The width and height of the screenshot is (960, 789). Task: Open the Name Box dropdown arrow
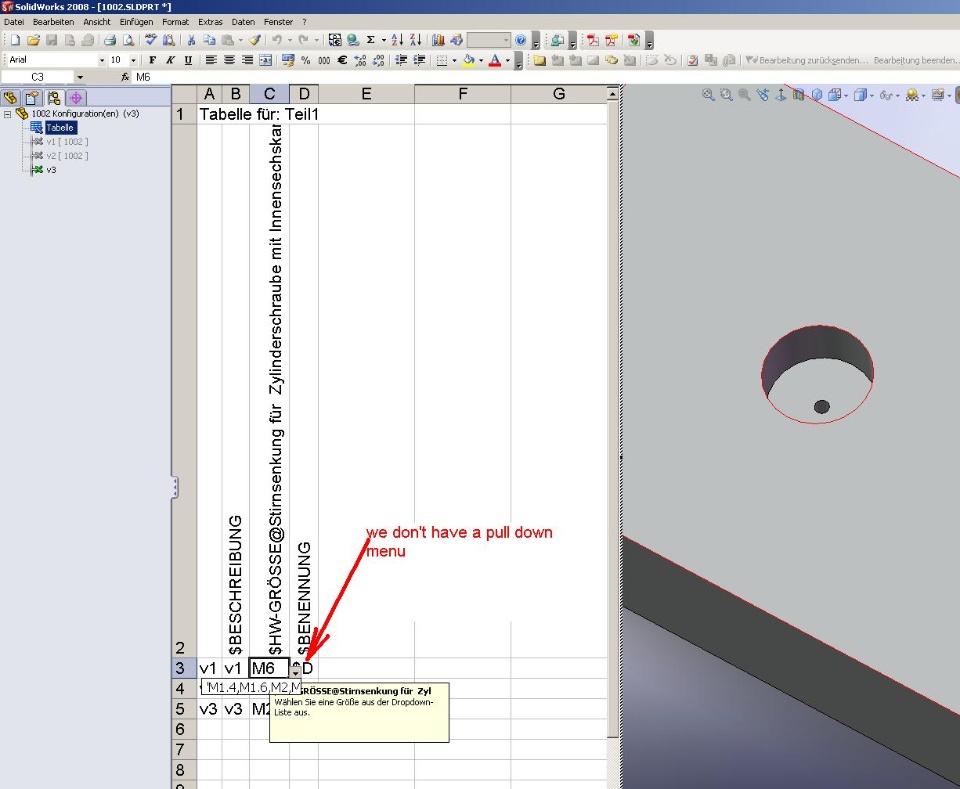pos(80,77)
